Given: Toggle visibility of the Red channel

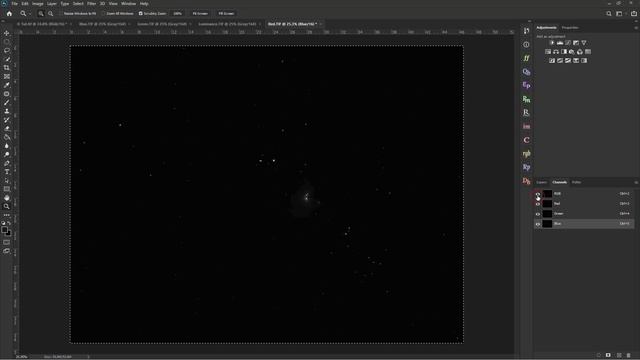Looking at the screenshot, I should coord(538,204).
